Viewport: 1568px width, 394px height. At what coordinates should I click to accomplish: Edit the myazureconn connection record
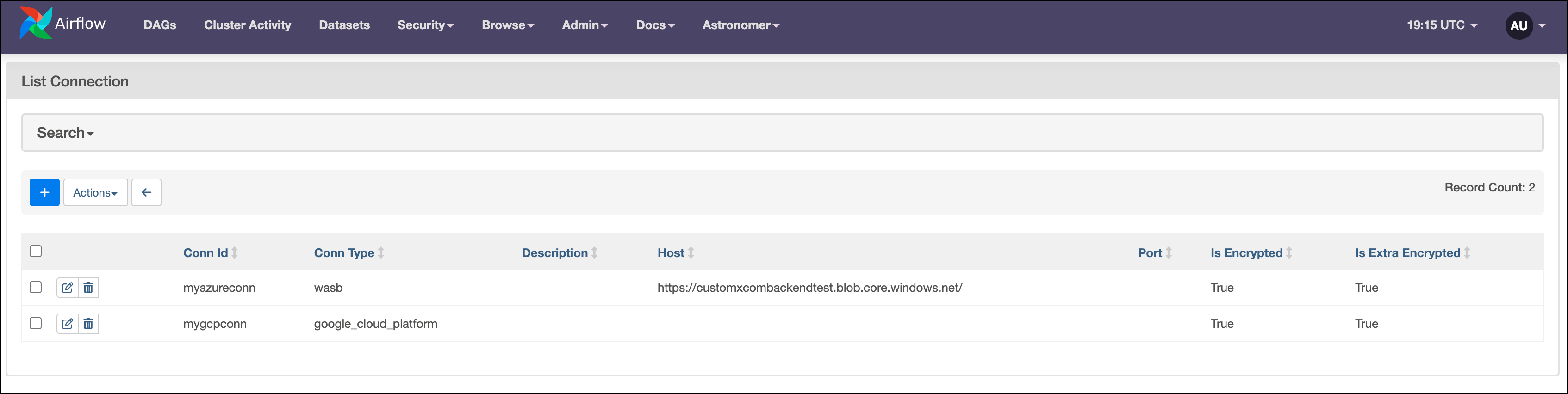68,288
